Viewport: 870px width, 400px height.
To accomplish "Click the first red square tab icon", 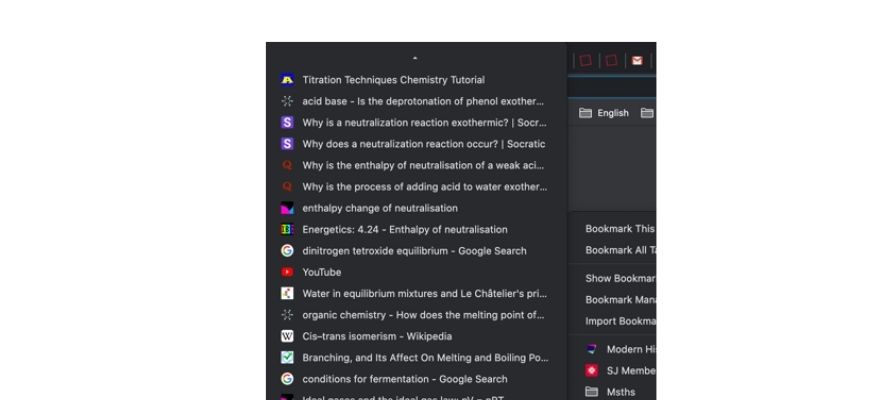I will (585, 60).
